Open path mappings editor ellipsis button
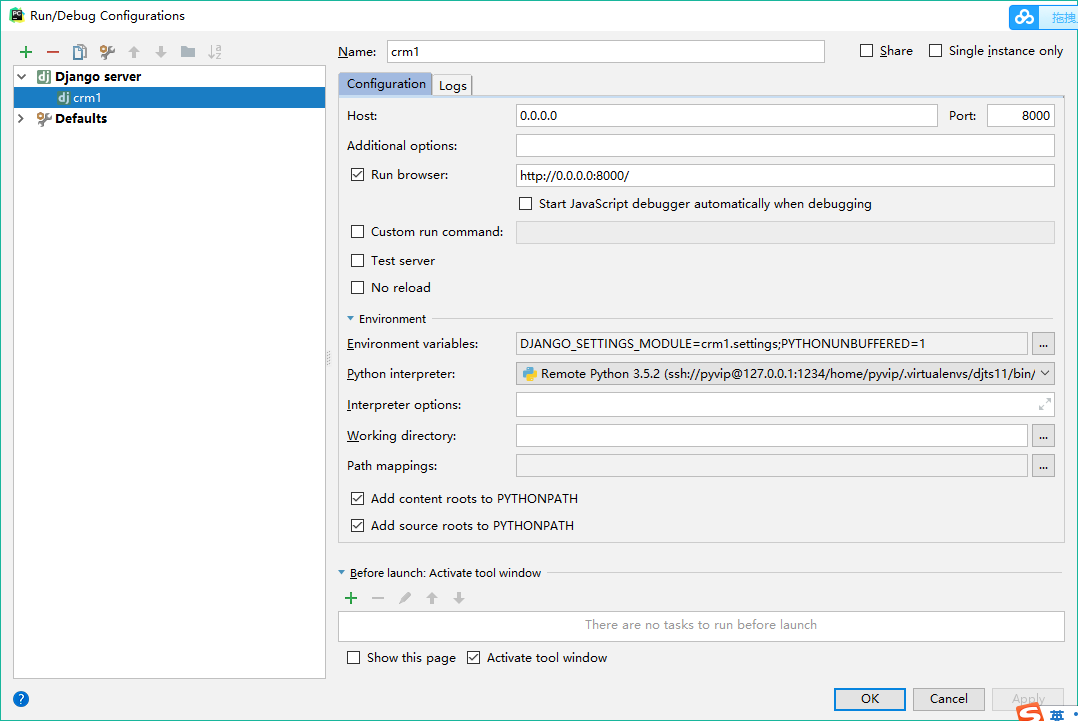 1043,466
